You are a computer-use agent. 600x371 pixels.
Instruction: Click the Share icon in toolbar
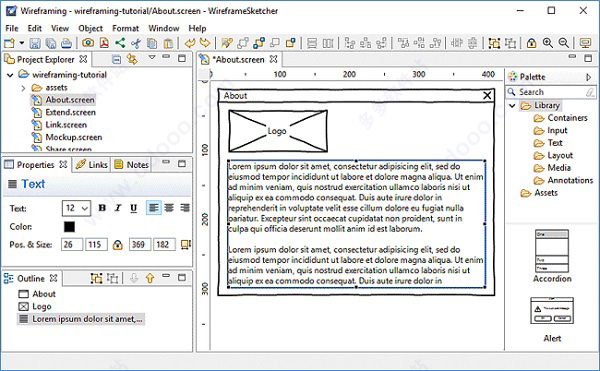point(120,43)
